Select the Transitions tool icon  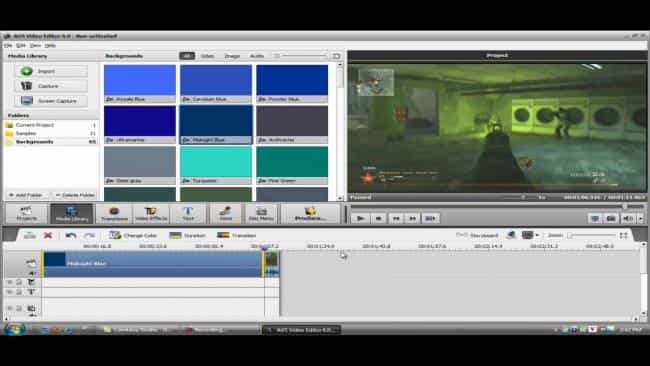114,214
